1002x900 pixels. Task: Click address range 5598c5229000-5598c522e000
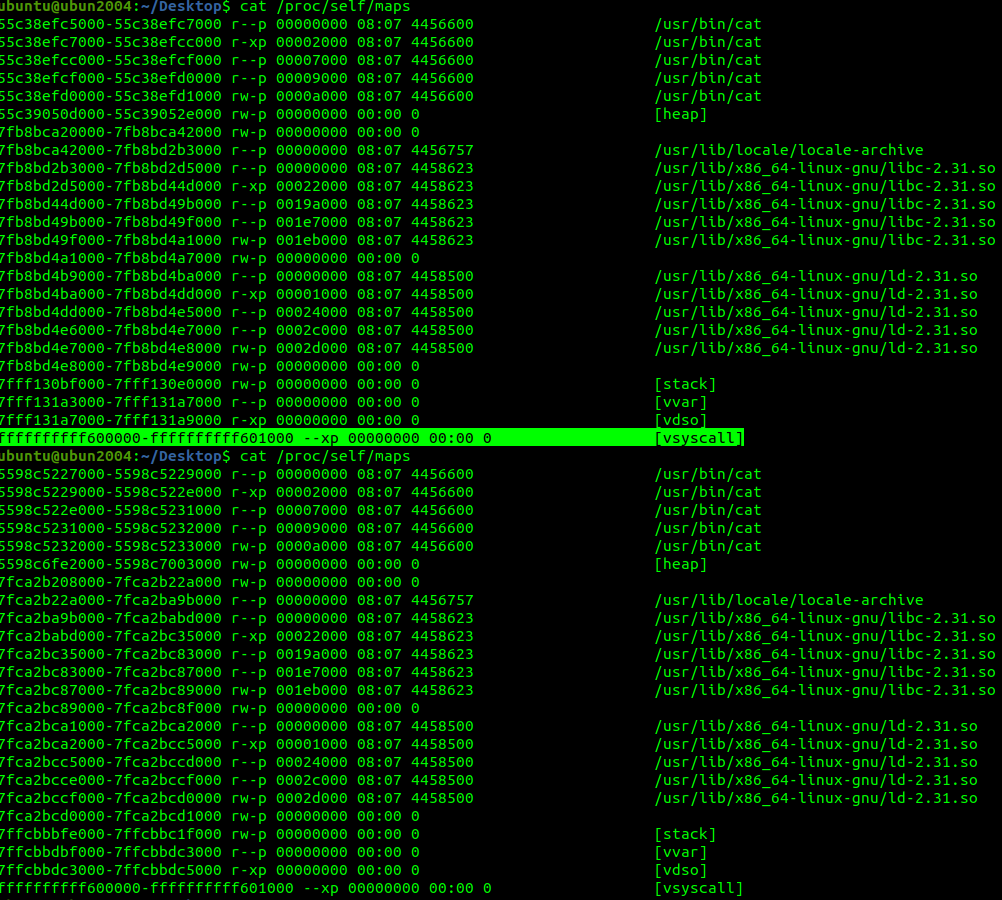tap(111, 492)
